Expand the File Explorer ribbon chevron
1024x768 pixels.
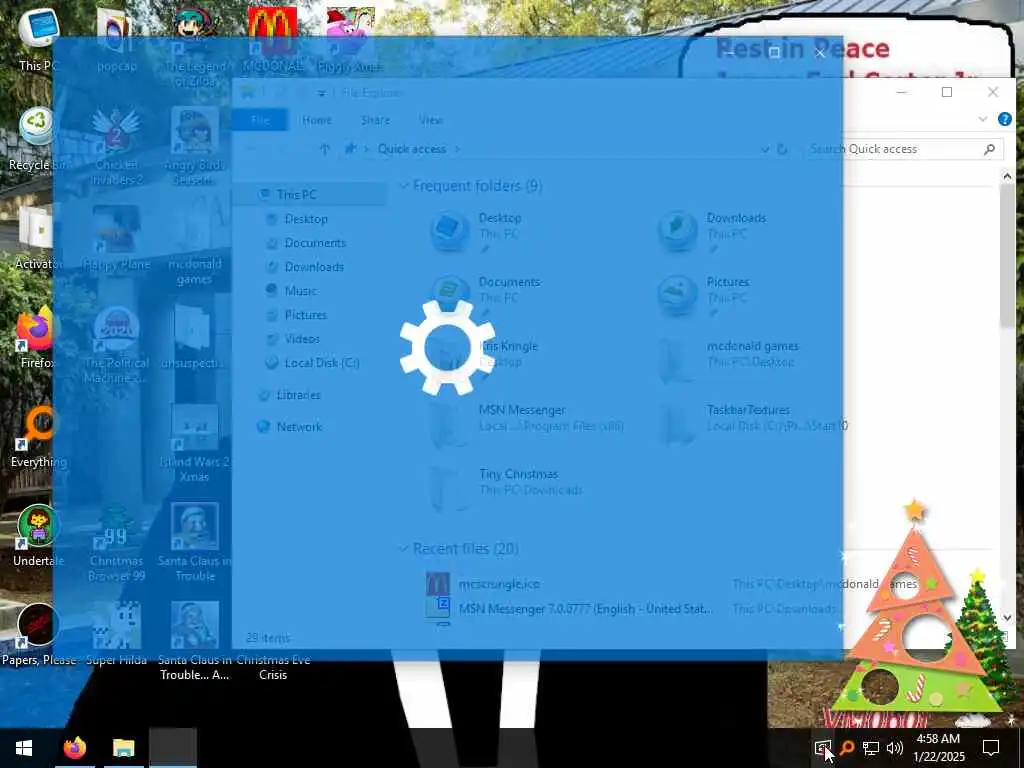[x=982, y=119]
